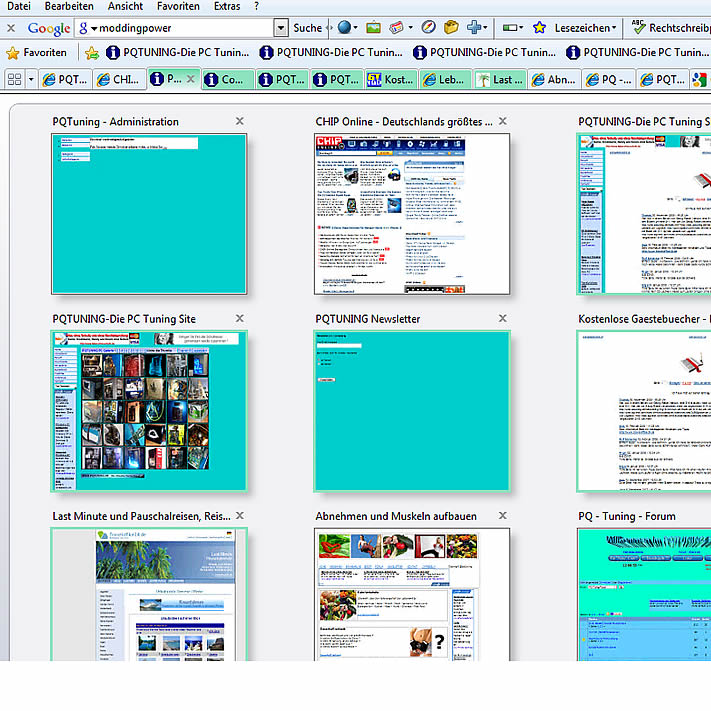Open the search history dropdown arrow
Screen dimensions: 711x711
[281, 28]
